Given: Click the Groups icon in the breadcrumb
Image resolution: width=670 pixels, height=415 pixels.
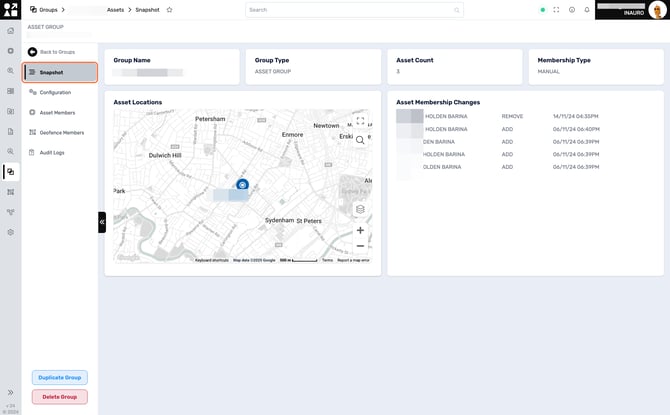Looking at the screenshot, I should tap(33, 9).
